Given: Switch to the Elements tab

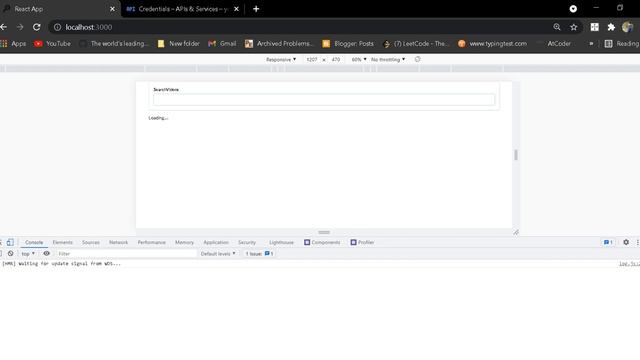Looking at the screenshot, I should point(62,242).
